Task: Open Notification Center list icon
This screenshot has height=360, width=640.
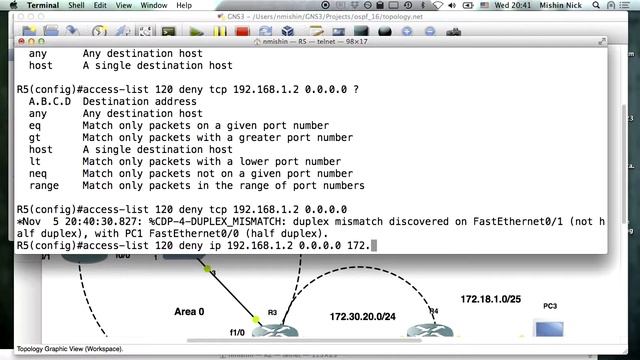Action: [624, 5]
